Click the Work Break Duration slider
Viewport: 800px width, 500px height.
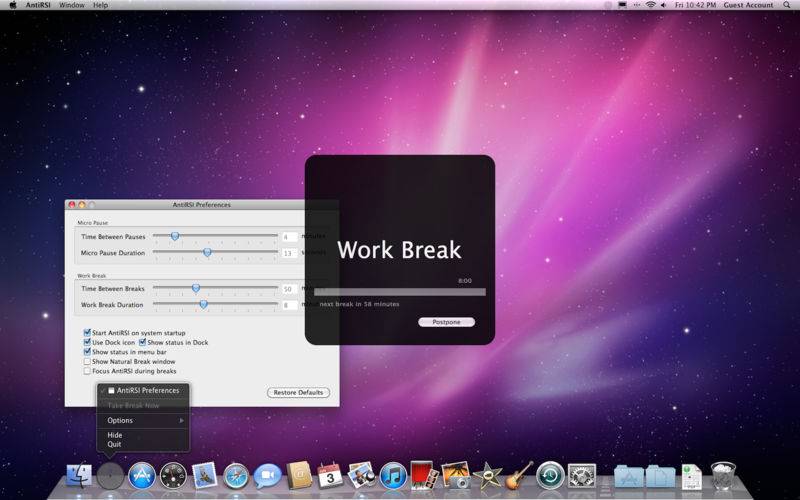(x=215, y=305)
